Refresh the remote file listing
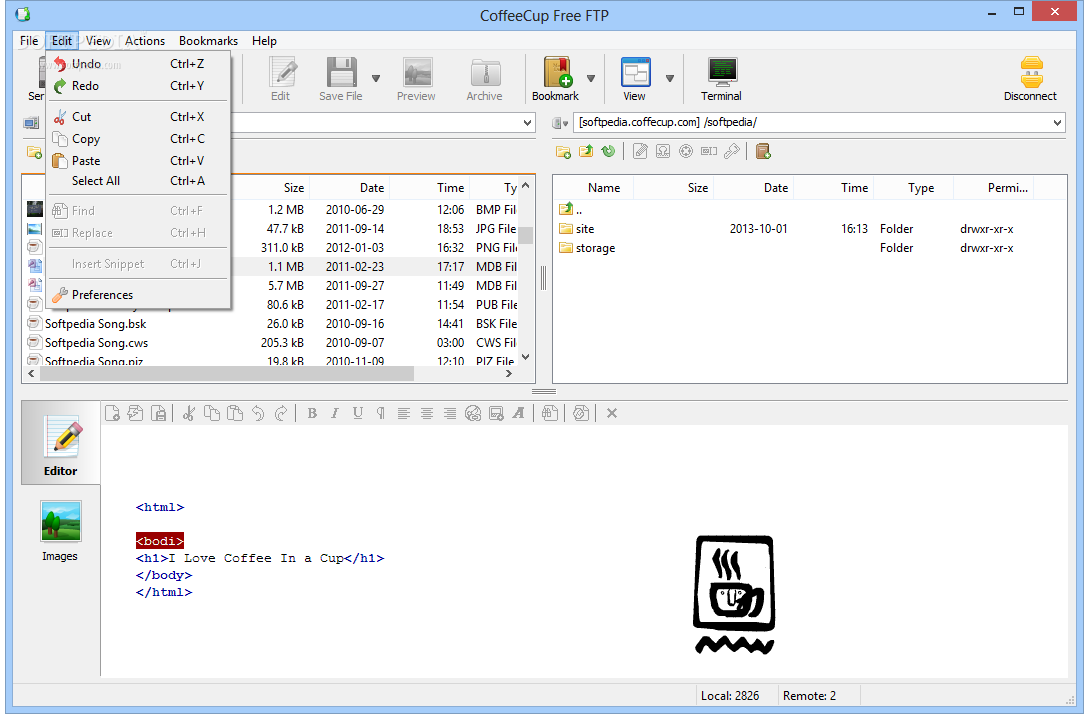 [x=608, y=151]
